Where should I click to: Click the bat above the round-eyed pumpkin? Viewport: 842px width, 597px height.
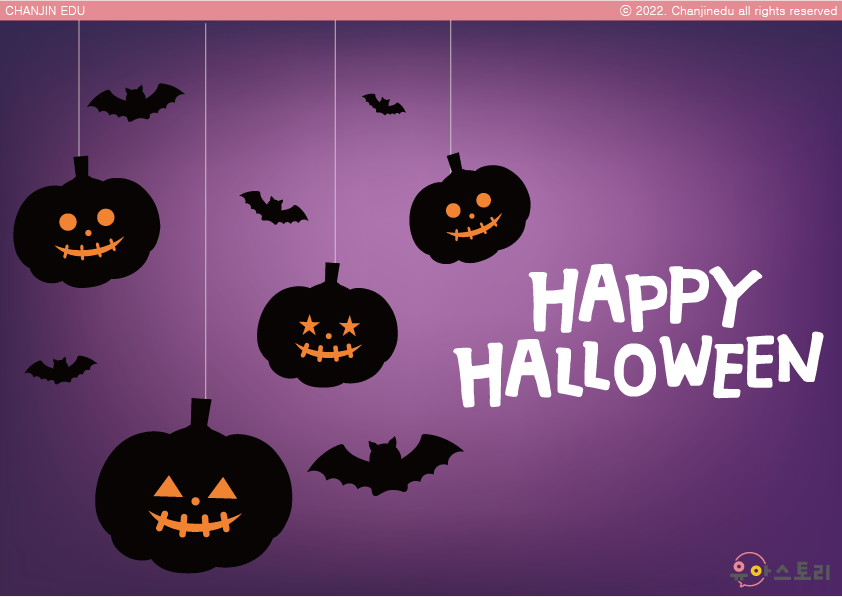(135, 102)
